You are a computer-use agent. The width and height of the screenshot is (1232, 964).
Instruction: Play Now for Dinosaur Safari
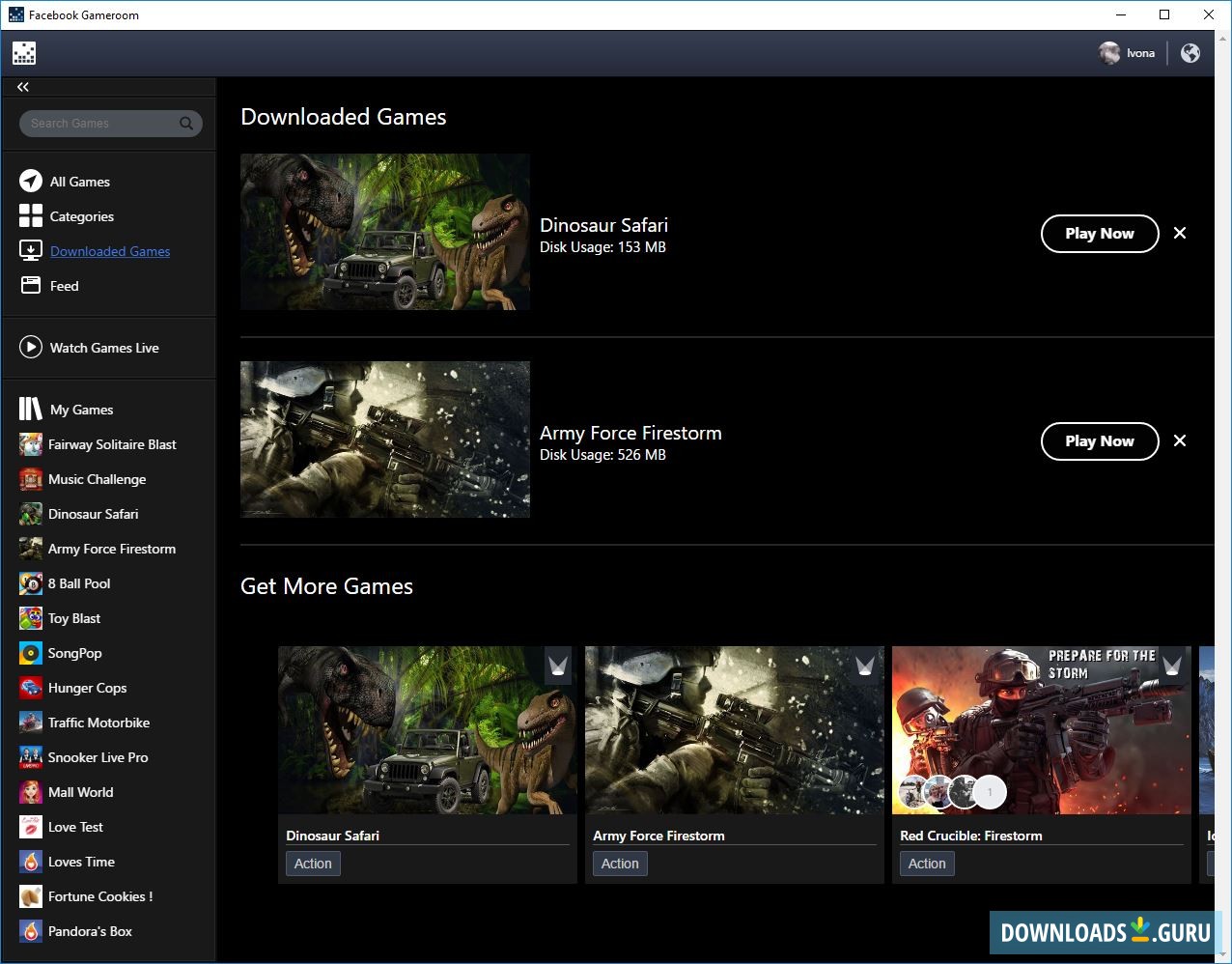pyautogui.click(x=1100, y=234)
